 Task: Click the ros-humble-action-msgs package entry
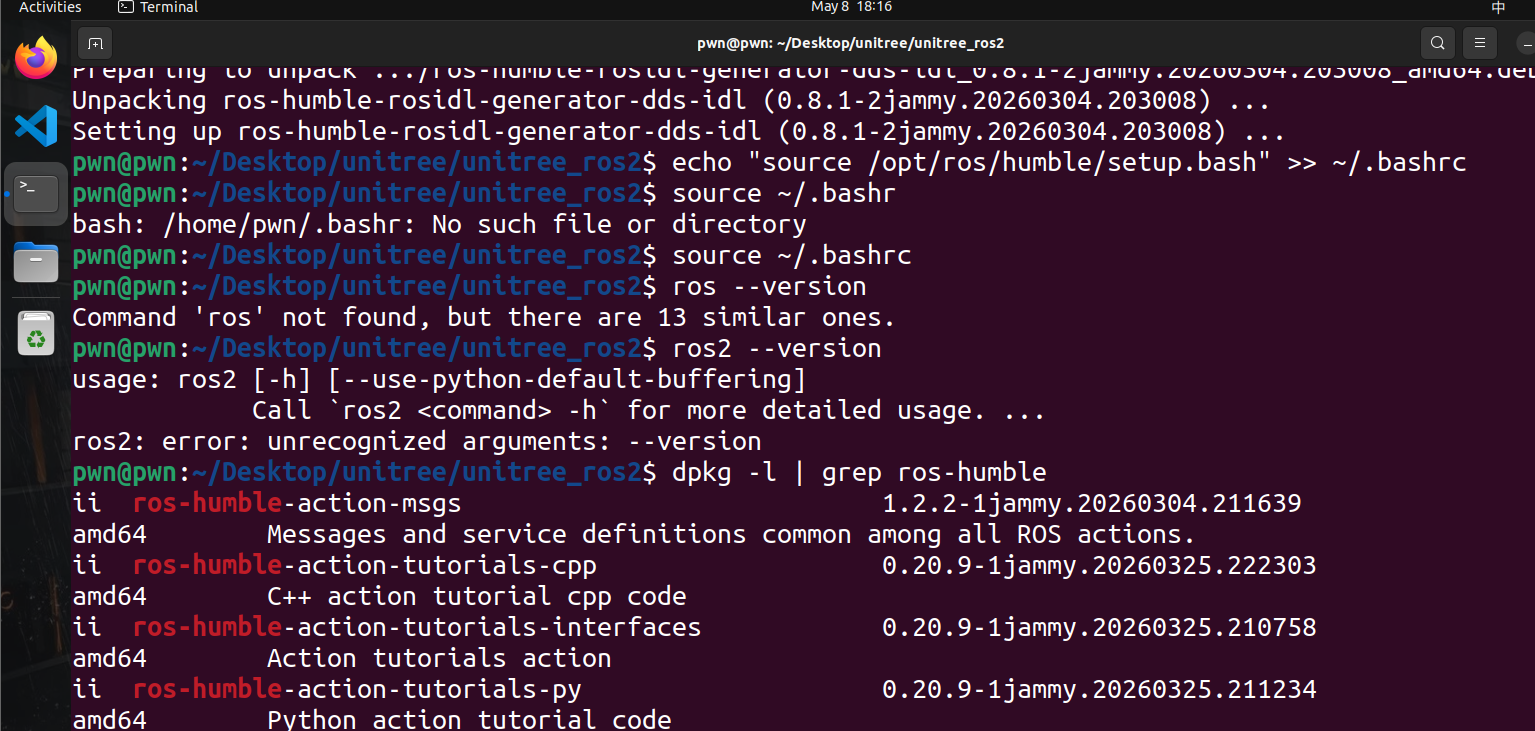(x=687, y=503)
